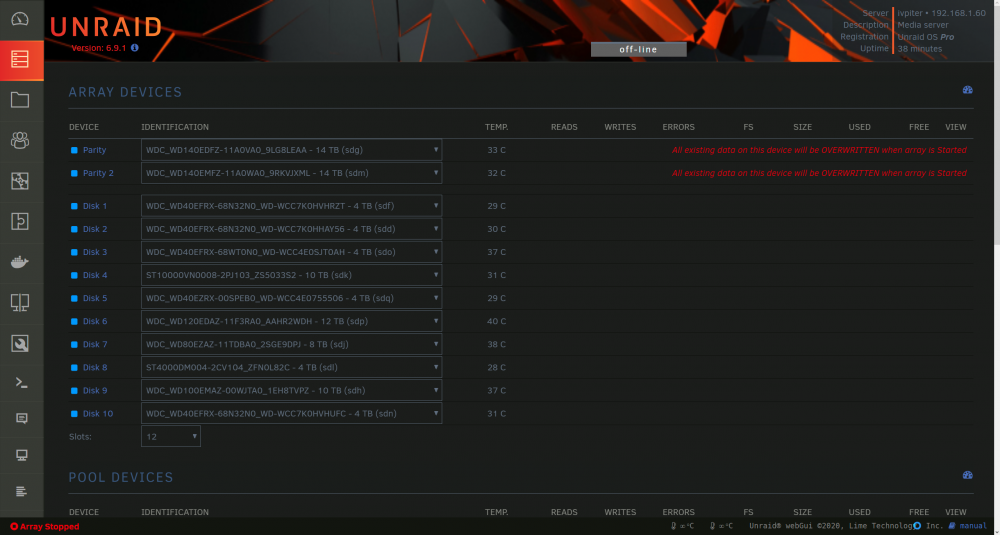The image size is (1000, 535).
Task: Open the Disk 3 device dropdown
Action: pyautogui.click(x=291, y=252)
